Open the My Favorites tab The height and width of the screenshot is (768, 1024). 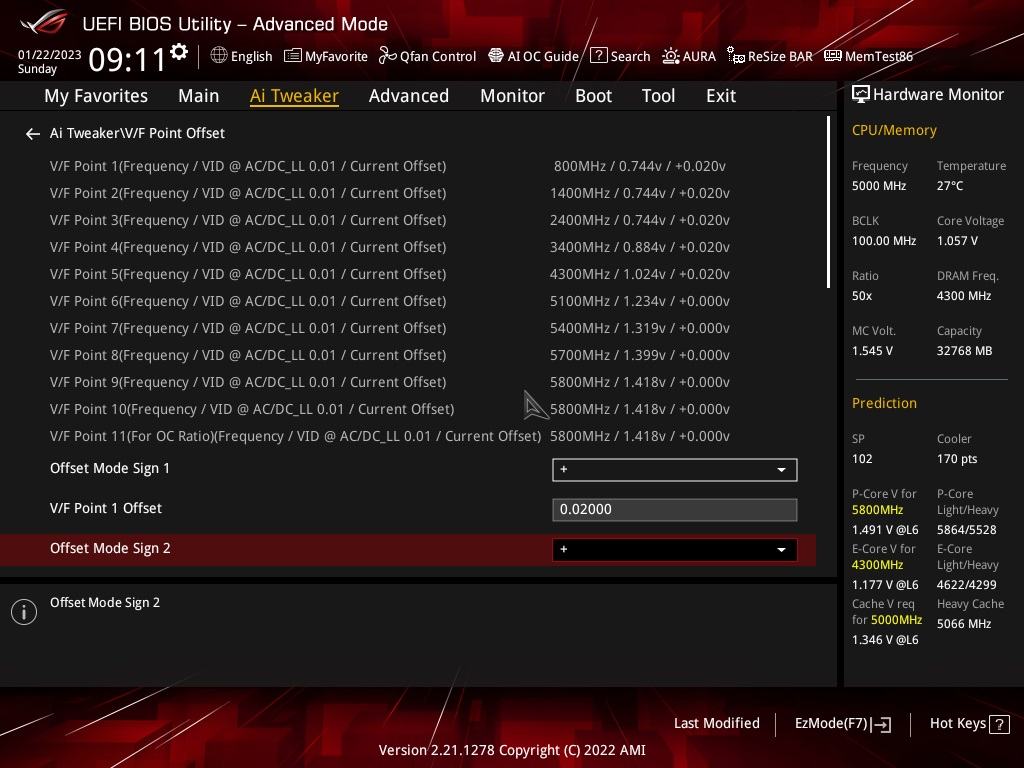(96, 96)
